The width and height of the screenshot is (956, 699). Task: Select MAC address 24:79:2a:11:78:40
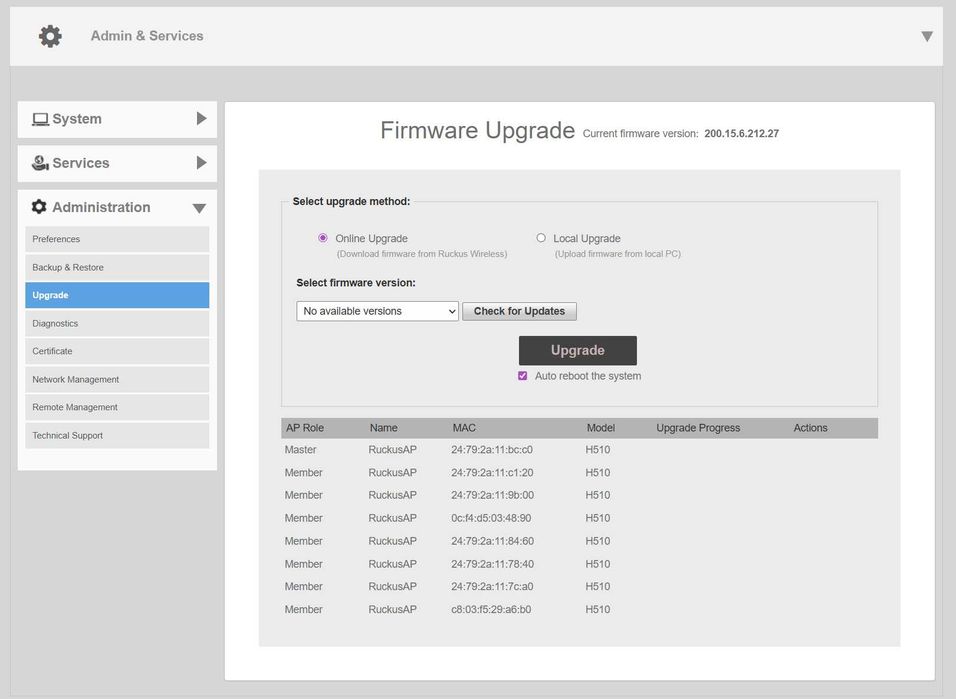(492, 564)
